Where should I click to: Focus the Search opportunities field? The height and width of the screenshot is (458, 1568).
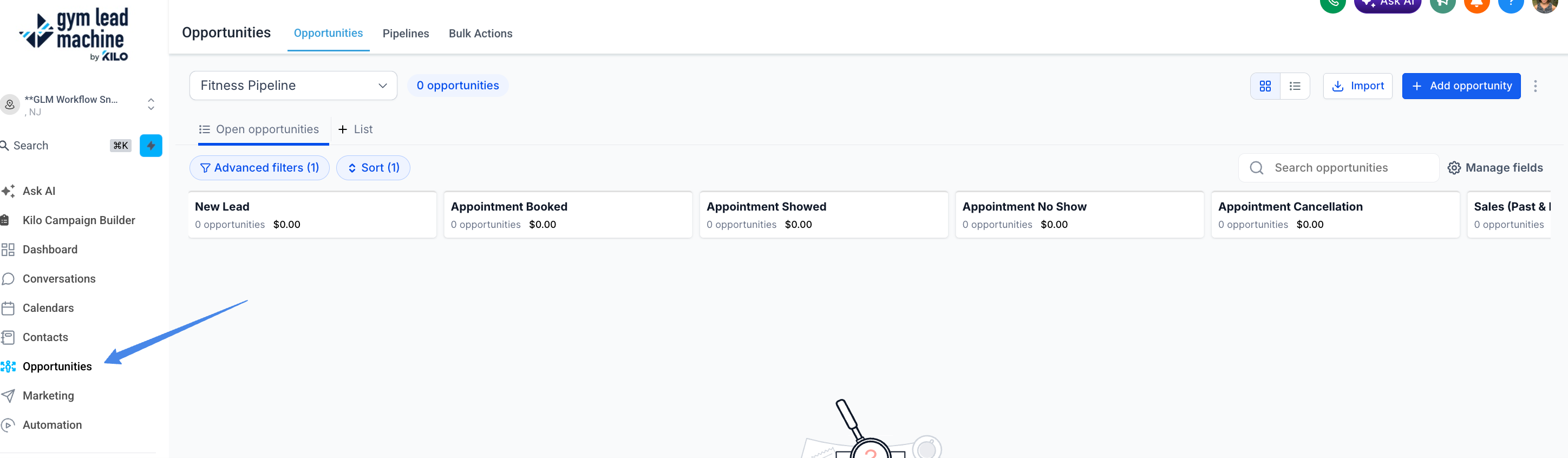point(1338,168)
